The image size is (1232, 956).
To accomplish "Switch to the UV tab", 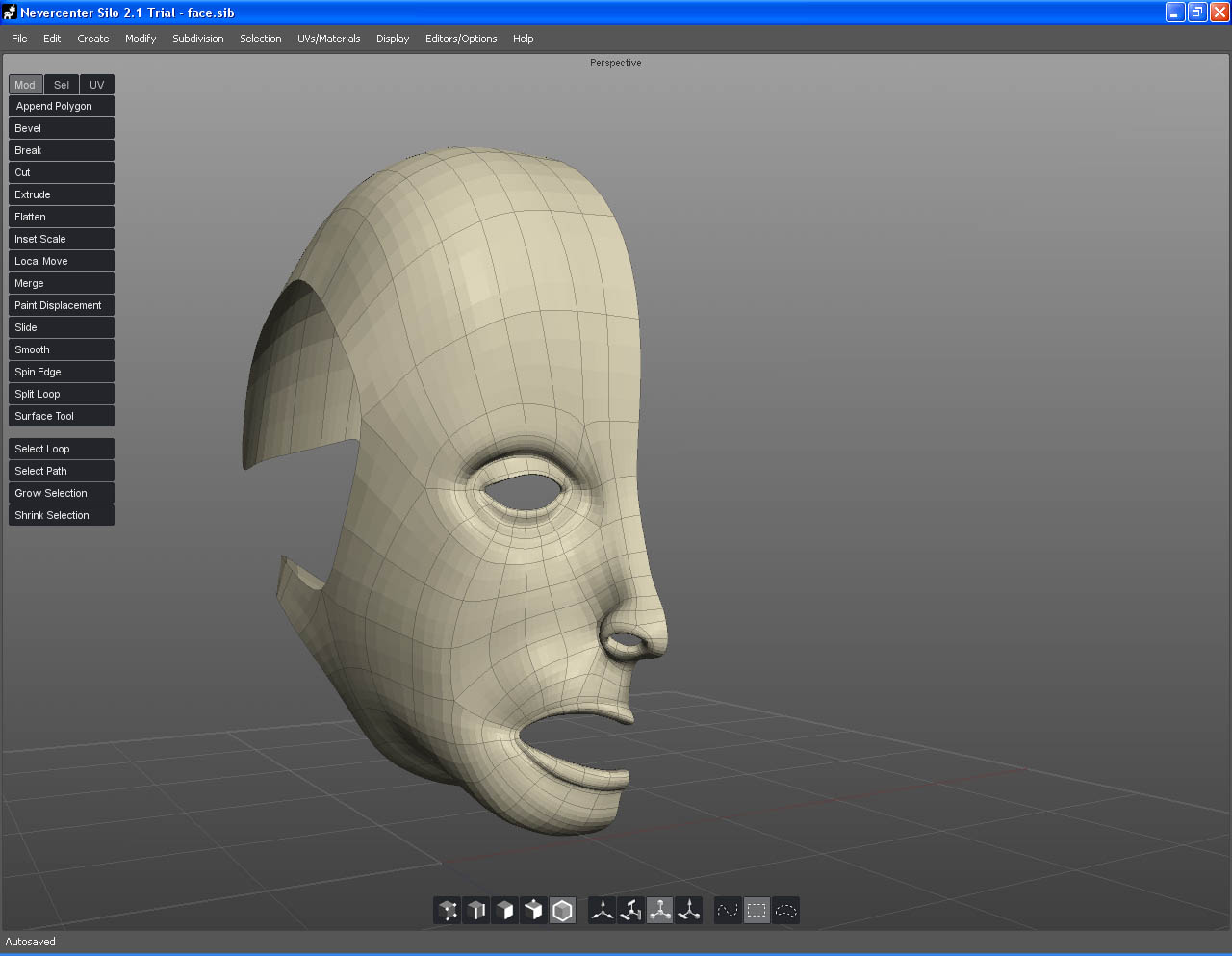I will tap(96, 85).
